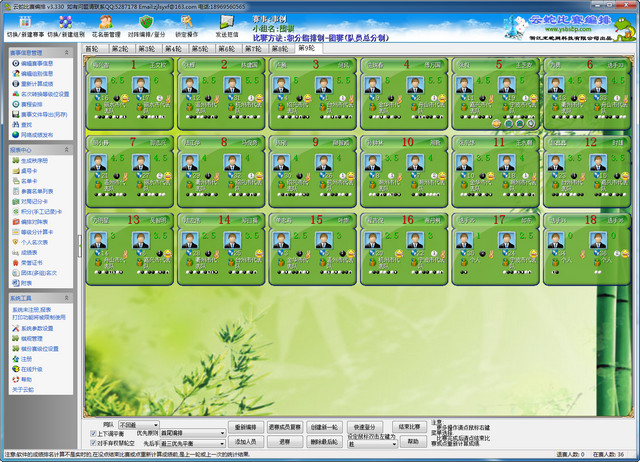The width and height of the screenshot is (640, 462).
Task: Click the 注册 register item
Action: coord(22,359)
